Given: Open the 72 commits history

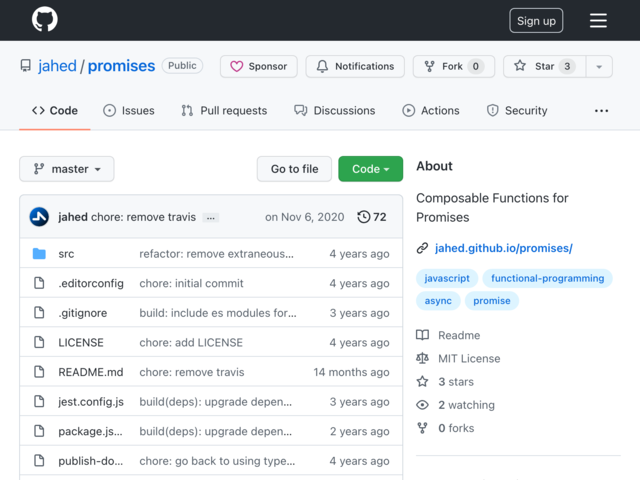Looking at the screenshot, I should coord(371,217).
